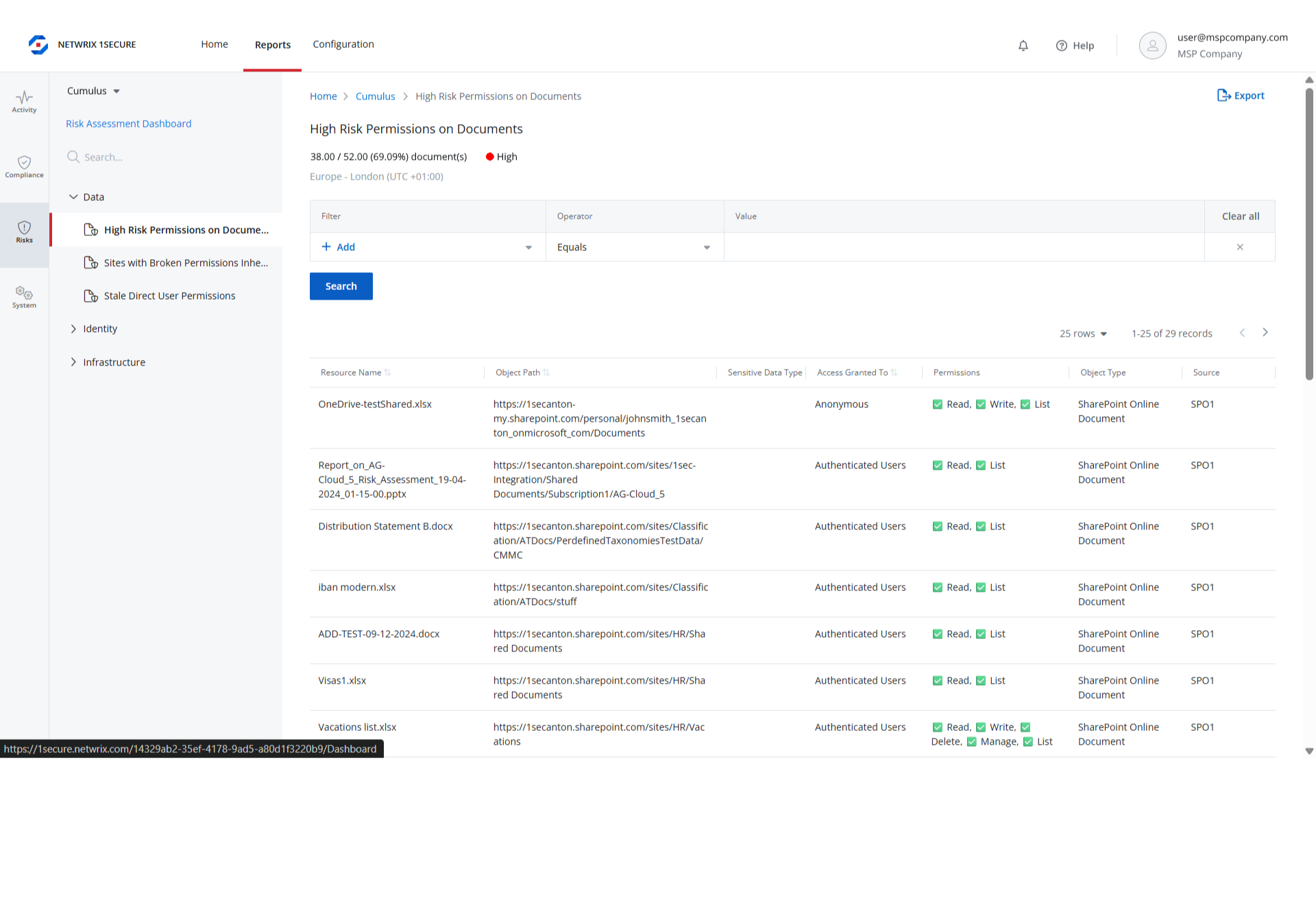Select Stale Direct User Permissions report
This screenshot has height=912, width=1316.
(x=169, y=296)
